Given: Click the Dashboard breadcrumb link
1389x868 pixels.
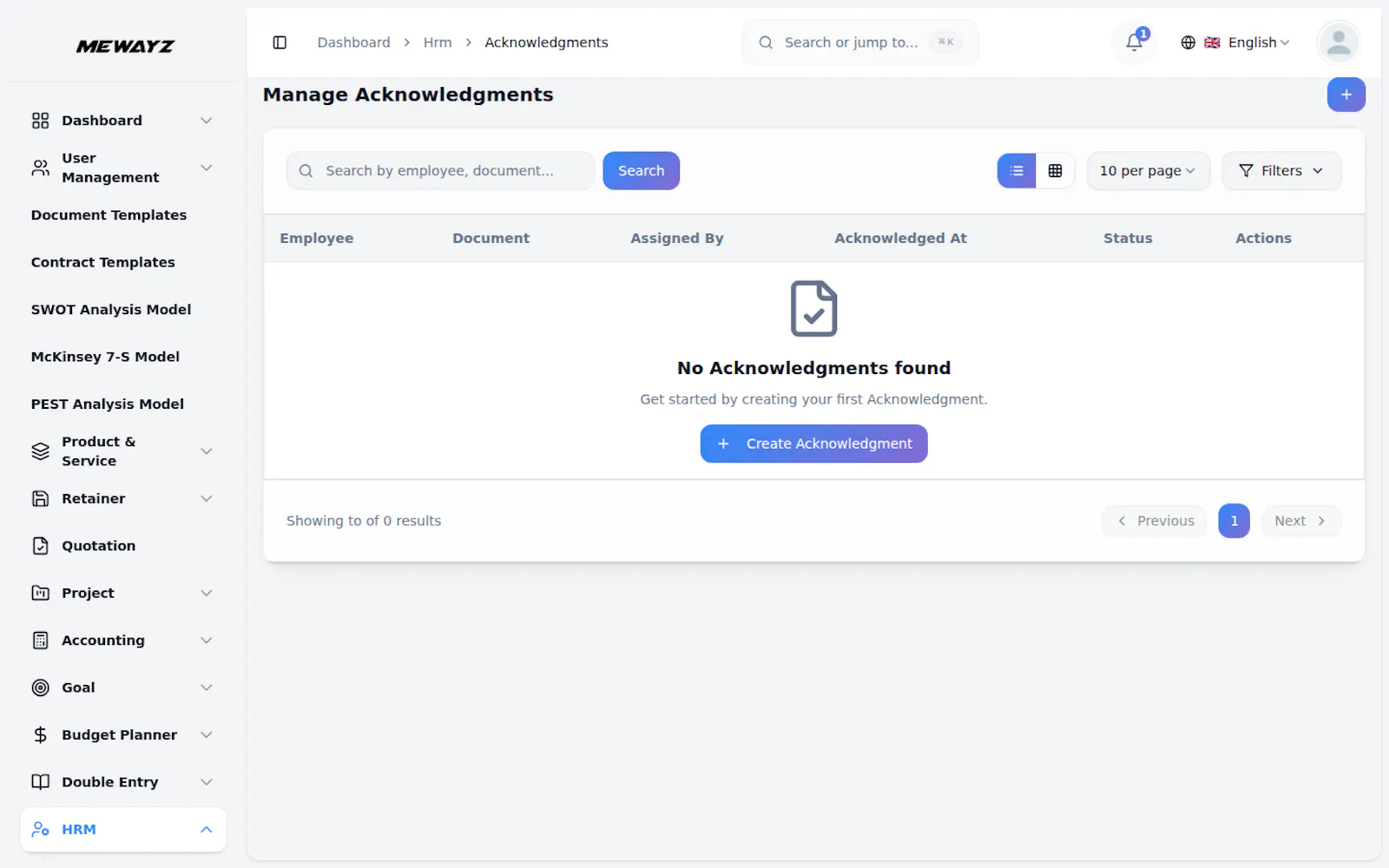Looking at the screenshot, I should pos(353,43).
